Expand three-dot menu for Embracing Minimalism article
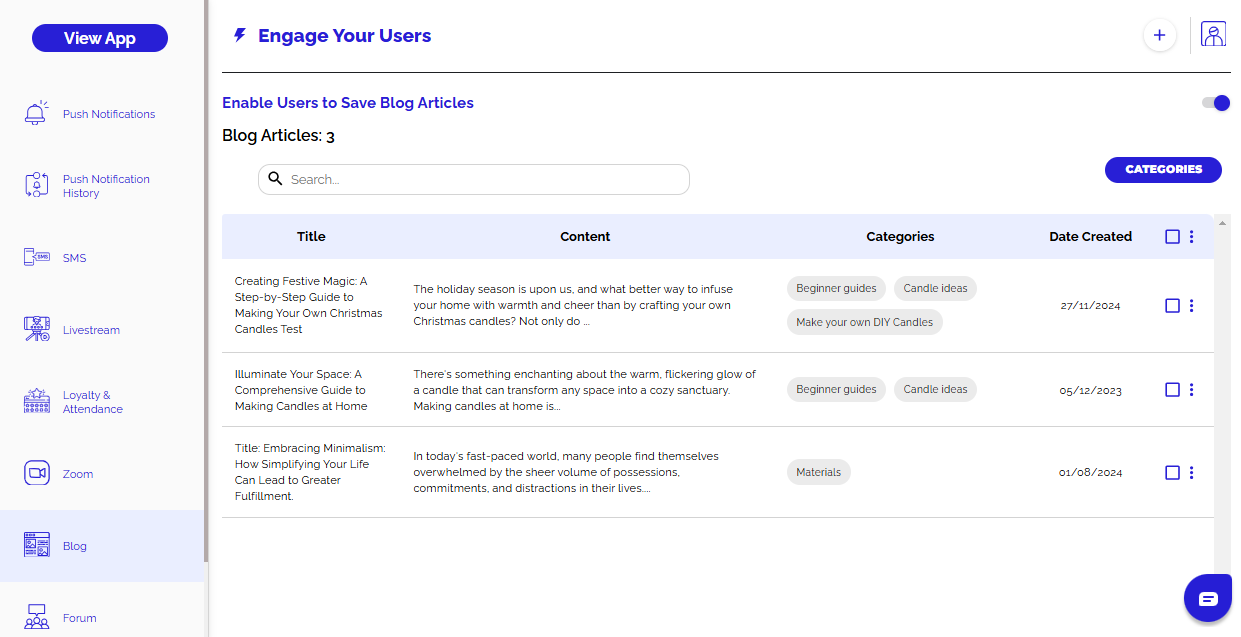 (x=1191, y=473)
